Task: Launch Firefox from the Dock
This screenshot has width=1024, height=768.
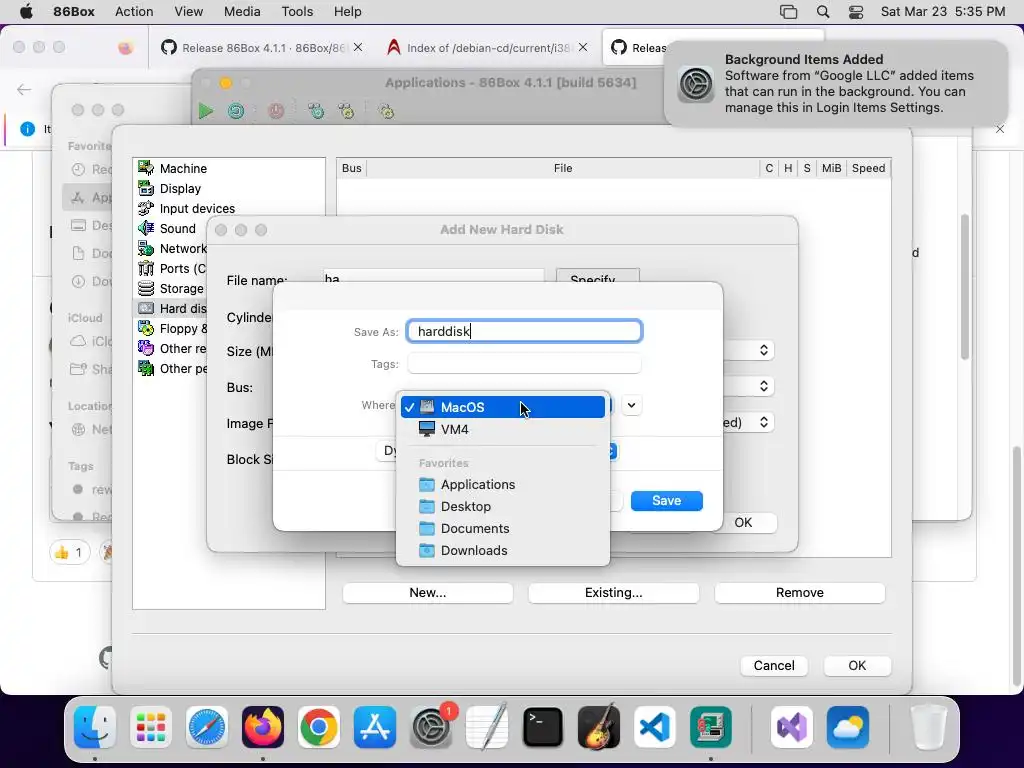Action: 263,727
